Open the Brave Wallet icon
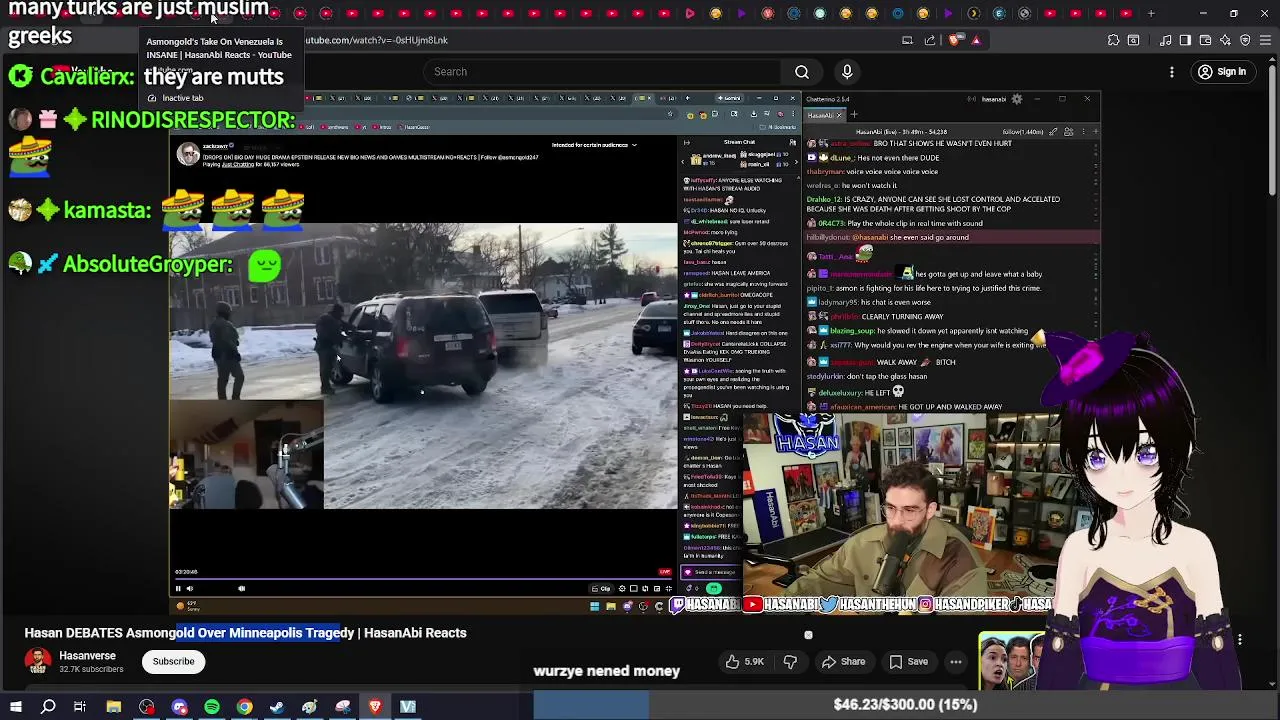The height and width of the screenshot is (720, 1280). click(x=1205, y=40)
